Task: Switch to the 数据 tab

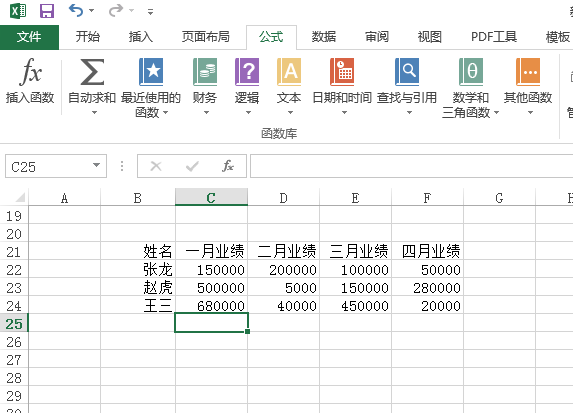Action: pyautogui.click(x=324, y=37)
